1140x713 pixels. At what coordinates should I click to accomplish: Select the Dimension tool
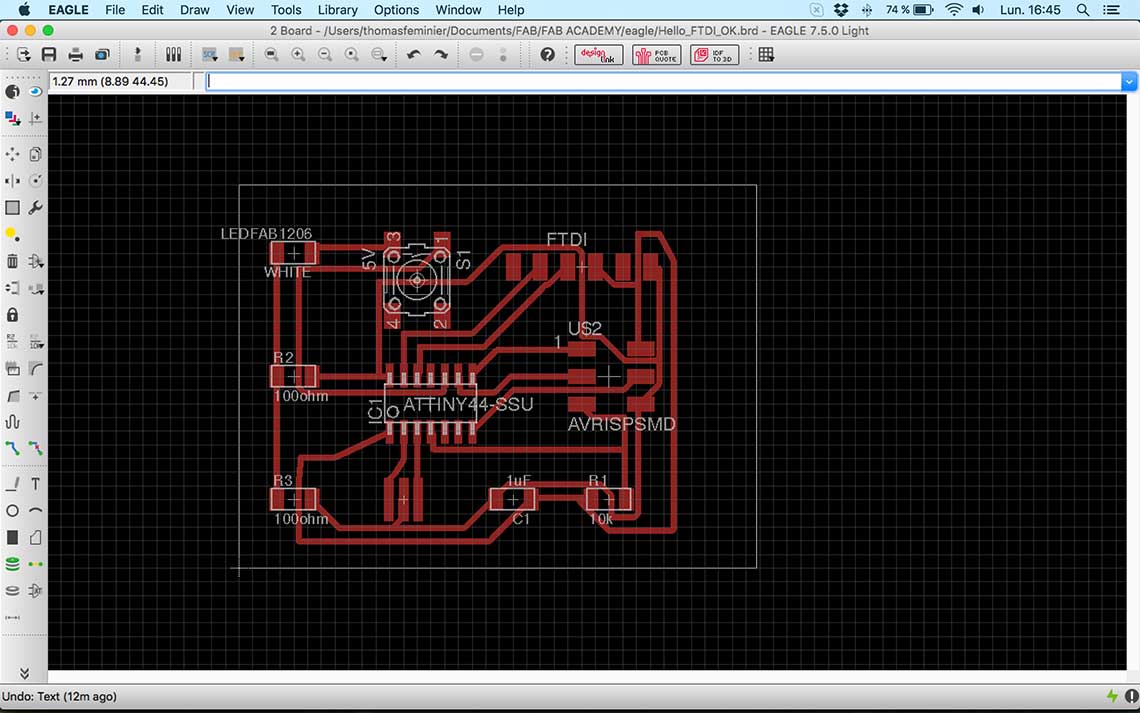click(x=12, y=617)
